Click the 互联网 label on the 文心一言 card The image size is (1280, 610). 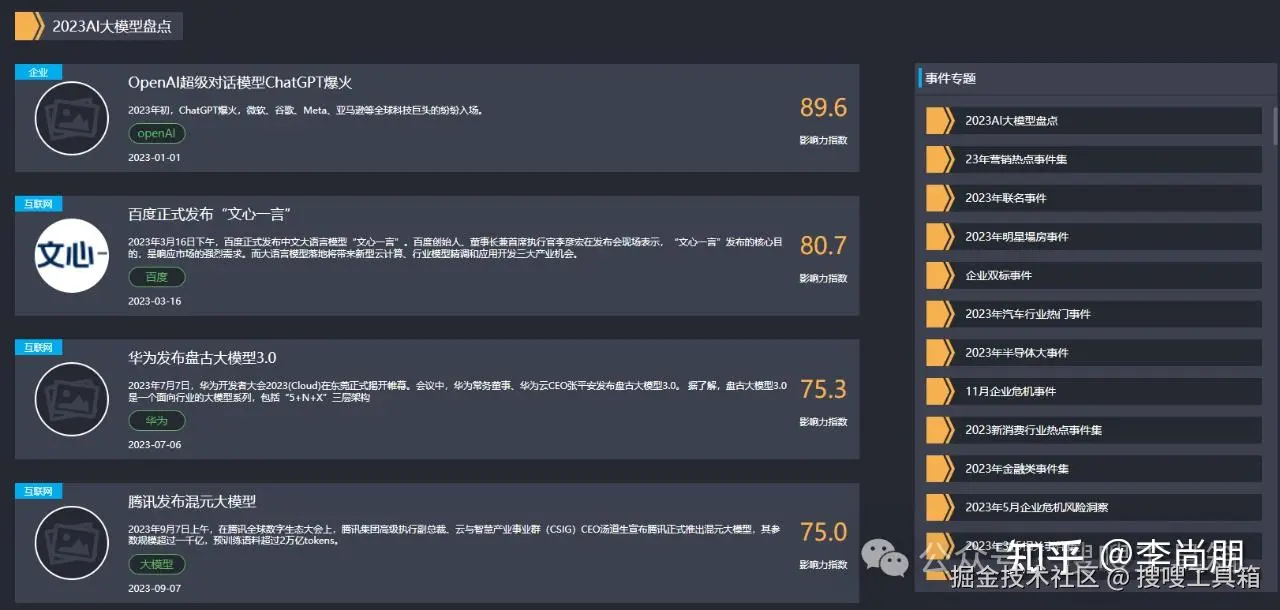39,204
